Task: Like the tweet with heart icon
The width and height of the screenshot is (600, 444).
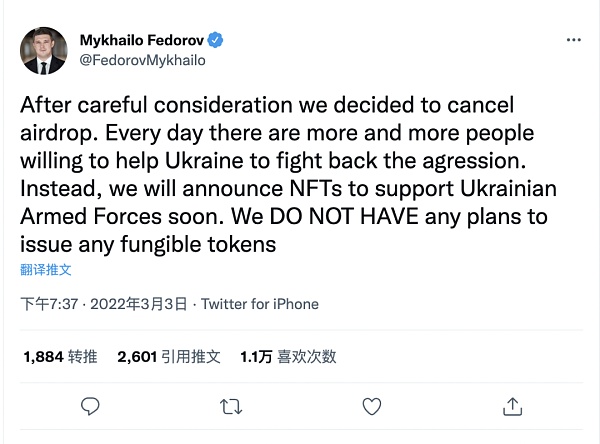Action: (372, 406)
